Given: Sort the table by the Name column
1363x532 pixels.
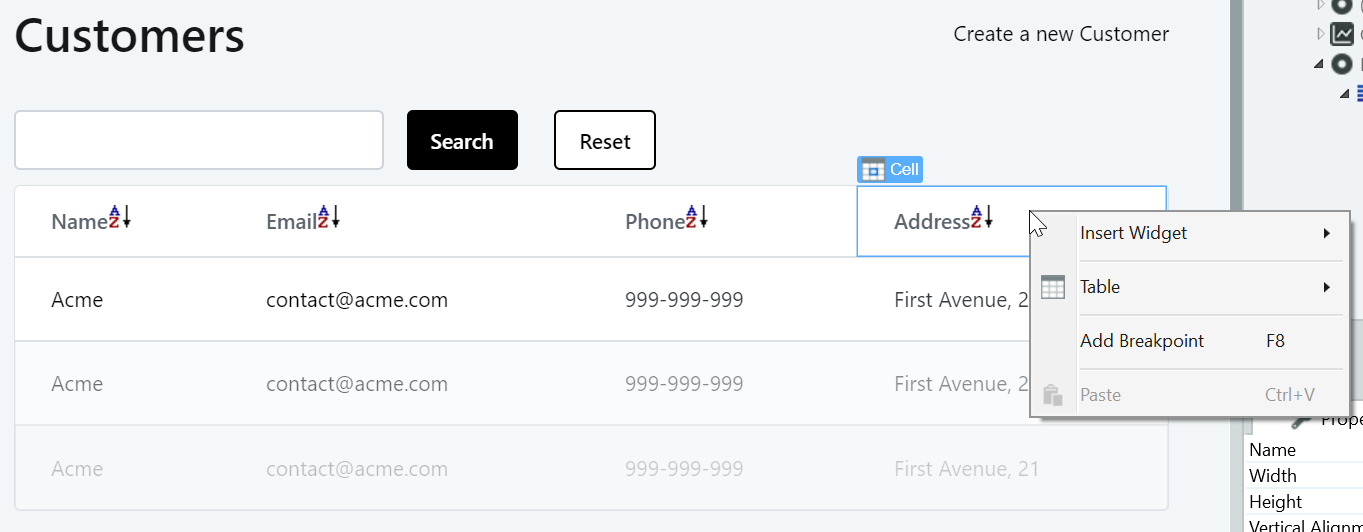Looking at the screenshot, I should coord(120,216).
